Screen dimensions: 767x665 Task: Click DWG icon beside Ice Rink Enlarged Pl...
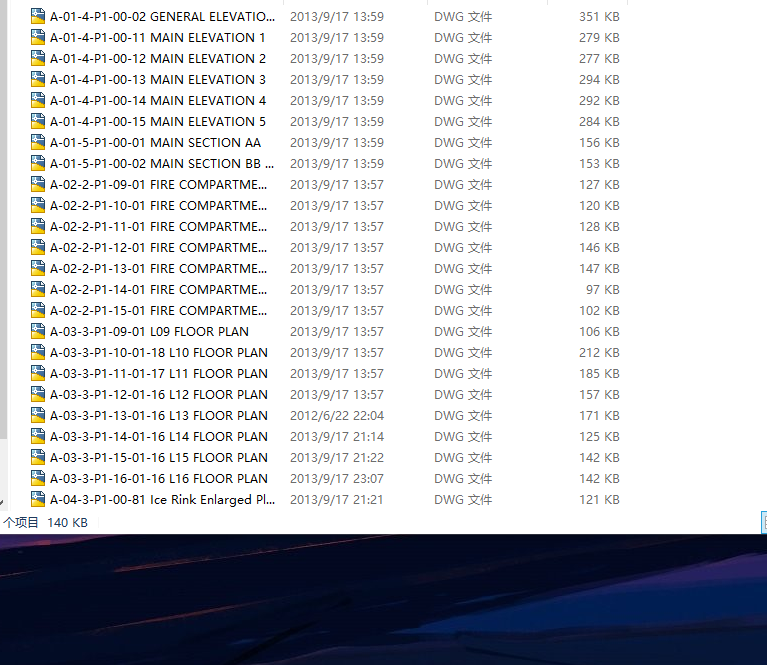[38, 500]
